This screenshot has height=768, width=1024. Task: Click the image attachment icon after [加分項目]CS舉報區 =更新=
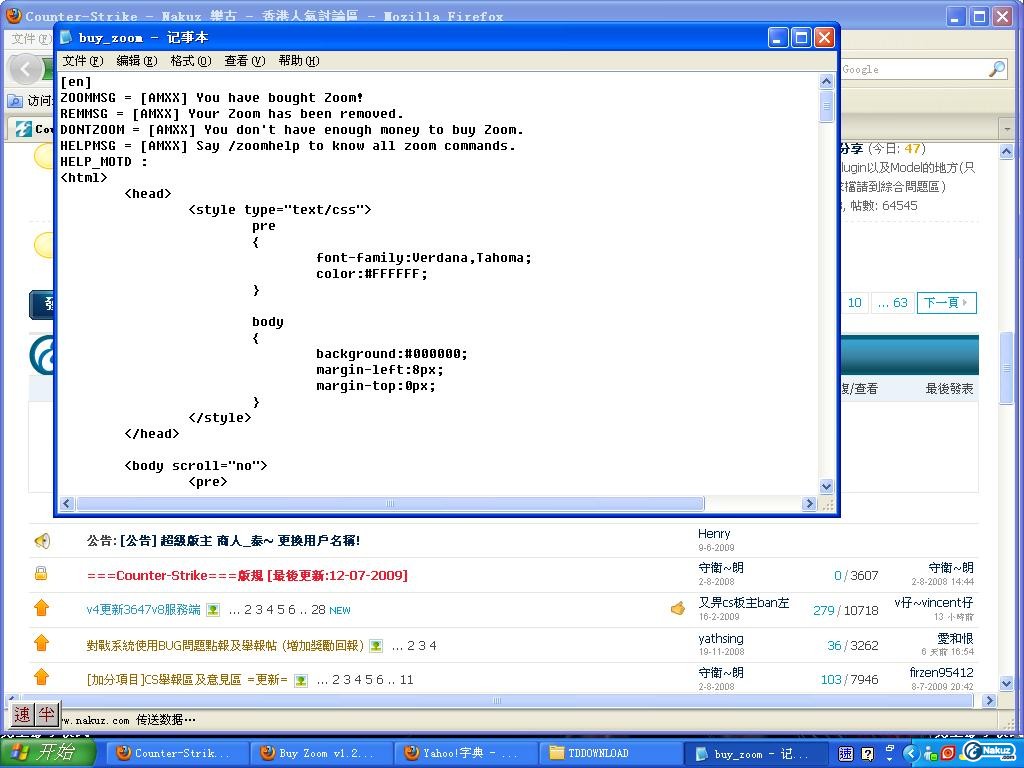(300, 680)
